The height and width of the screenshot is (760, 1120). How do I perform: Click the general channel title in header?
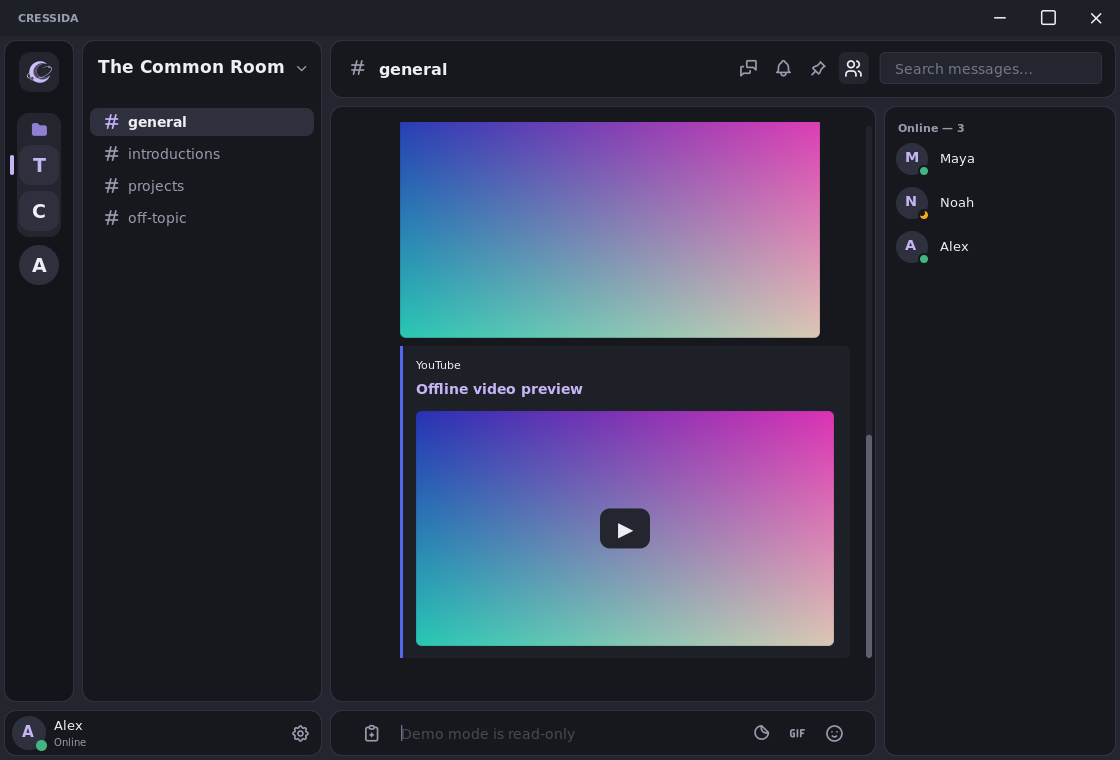(413, 69)
